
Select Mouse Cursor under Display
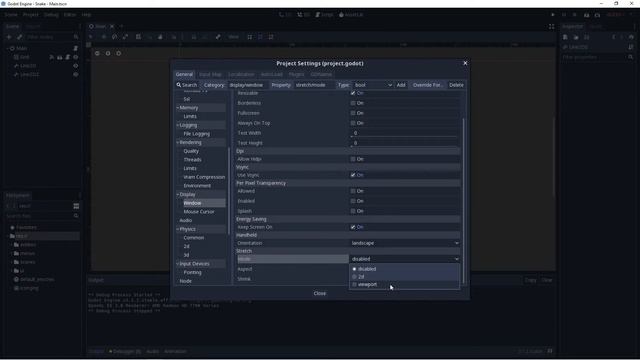pyautogui.click(x=199, y=212)
